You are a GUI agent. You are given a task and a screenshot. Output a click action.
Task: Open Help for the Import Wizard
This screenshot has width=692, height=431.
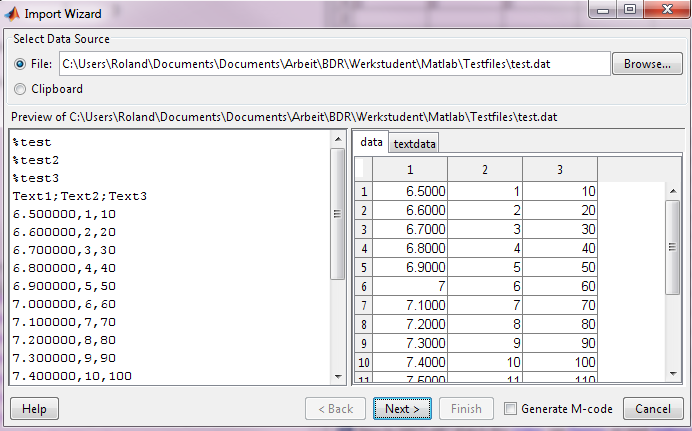pos(35,409)
